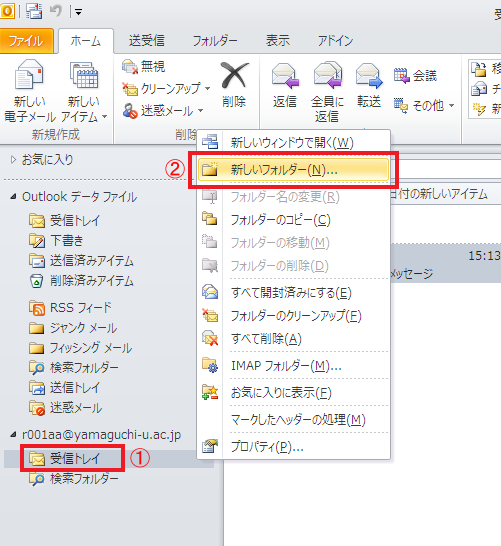Click the 削除 delete X button
501x546 pixels.
point(234,84)
